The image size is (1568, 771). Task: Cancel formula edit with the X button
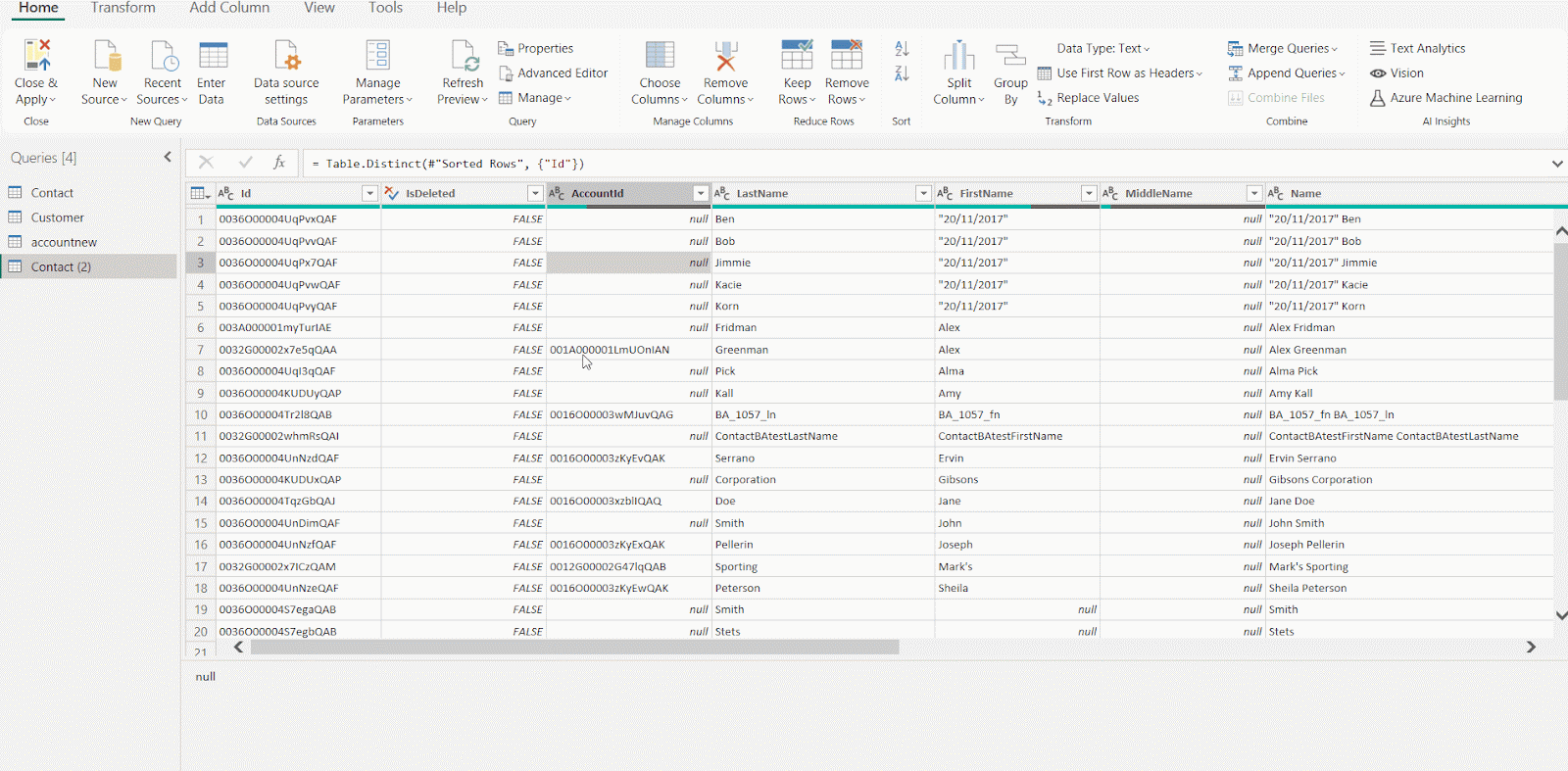[206, 163]
